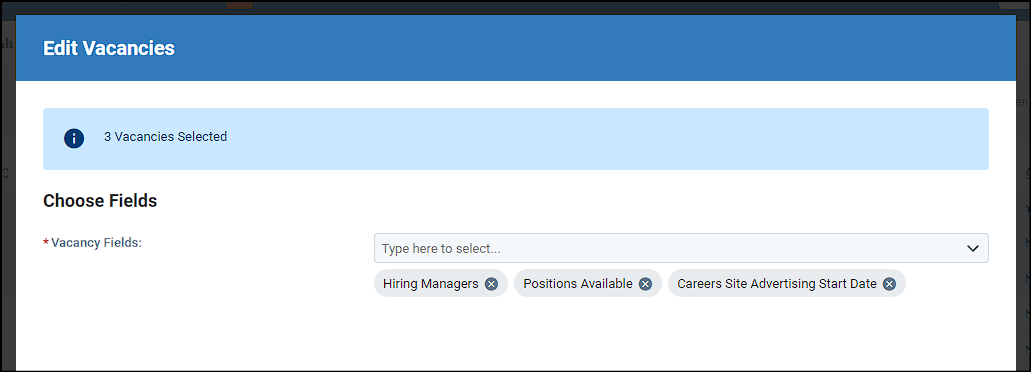Click the '3 Vacancies Selected' message
The width and height of the screenshot is (1031, 372).
(x=166, y=137)
